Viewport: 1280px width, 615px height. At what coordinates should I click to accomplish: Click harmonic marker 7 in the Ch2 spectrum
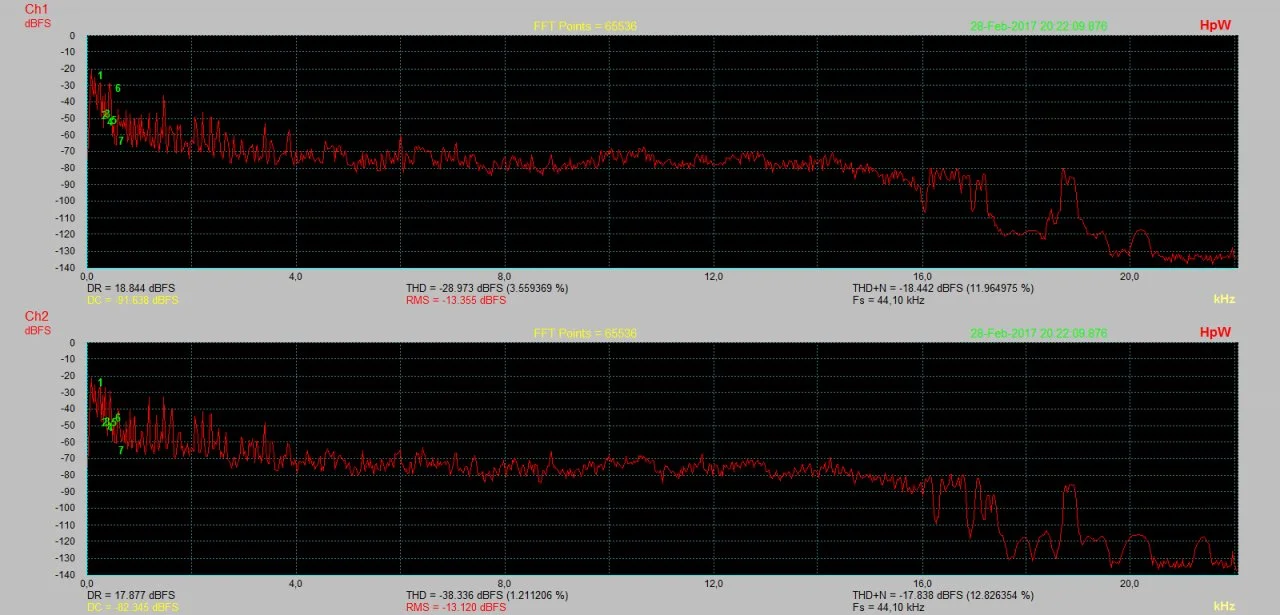121,451
